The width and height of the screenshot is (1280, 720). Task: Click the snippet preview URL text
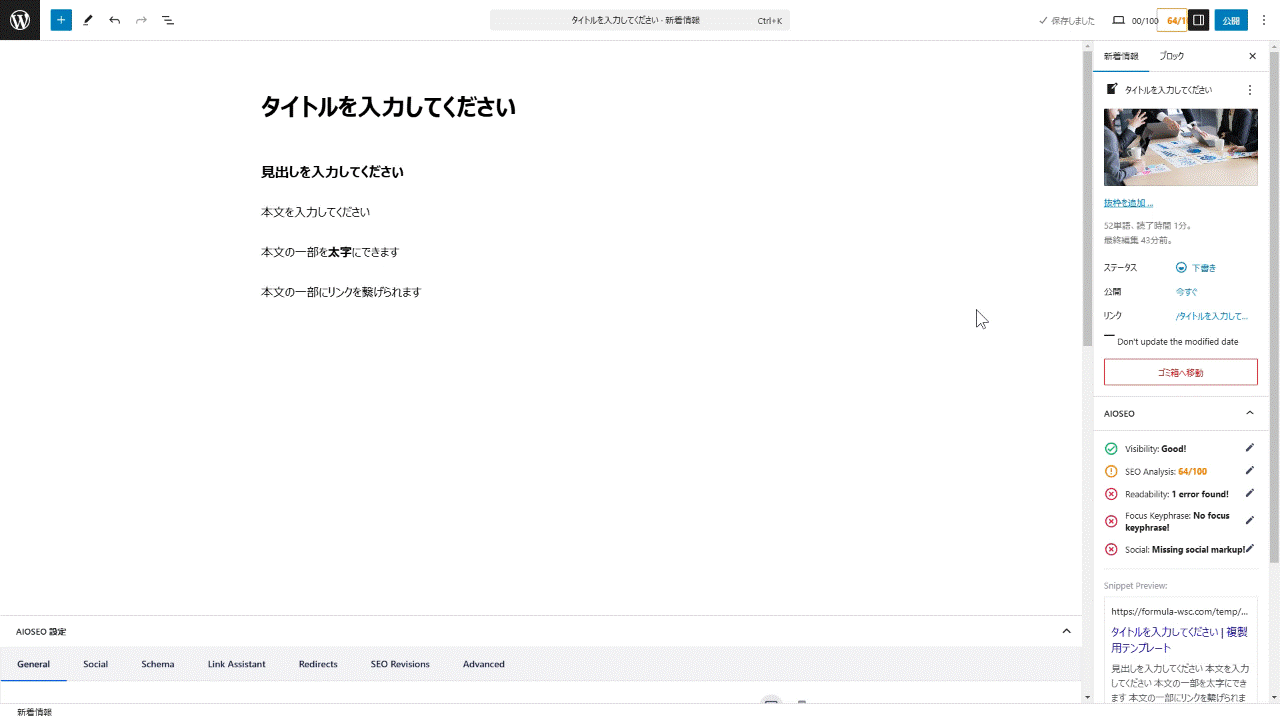pos(1179,611)
